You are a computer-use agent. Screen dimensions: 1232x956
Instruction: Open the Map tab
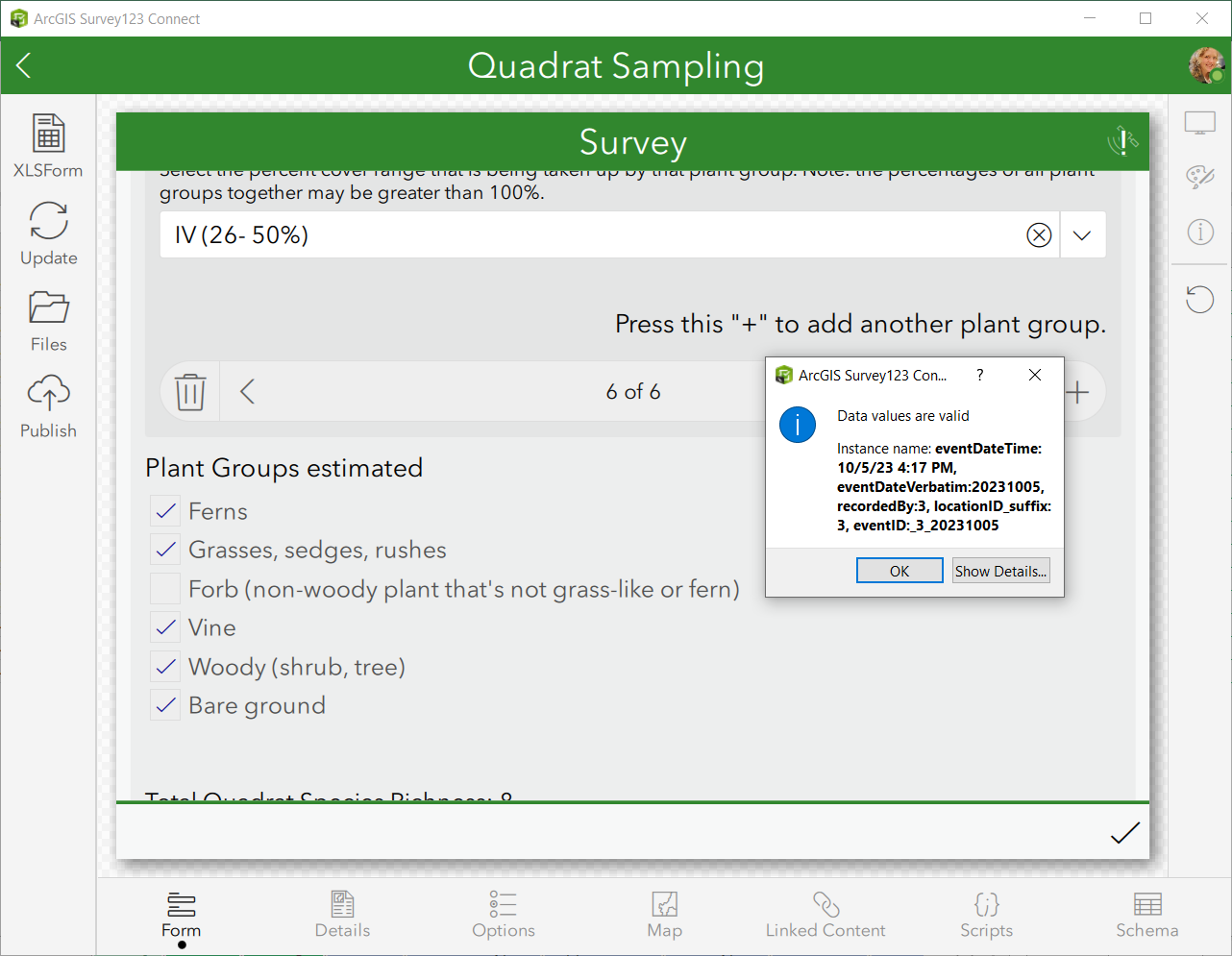(x=664, y=915)
